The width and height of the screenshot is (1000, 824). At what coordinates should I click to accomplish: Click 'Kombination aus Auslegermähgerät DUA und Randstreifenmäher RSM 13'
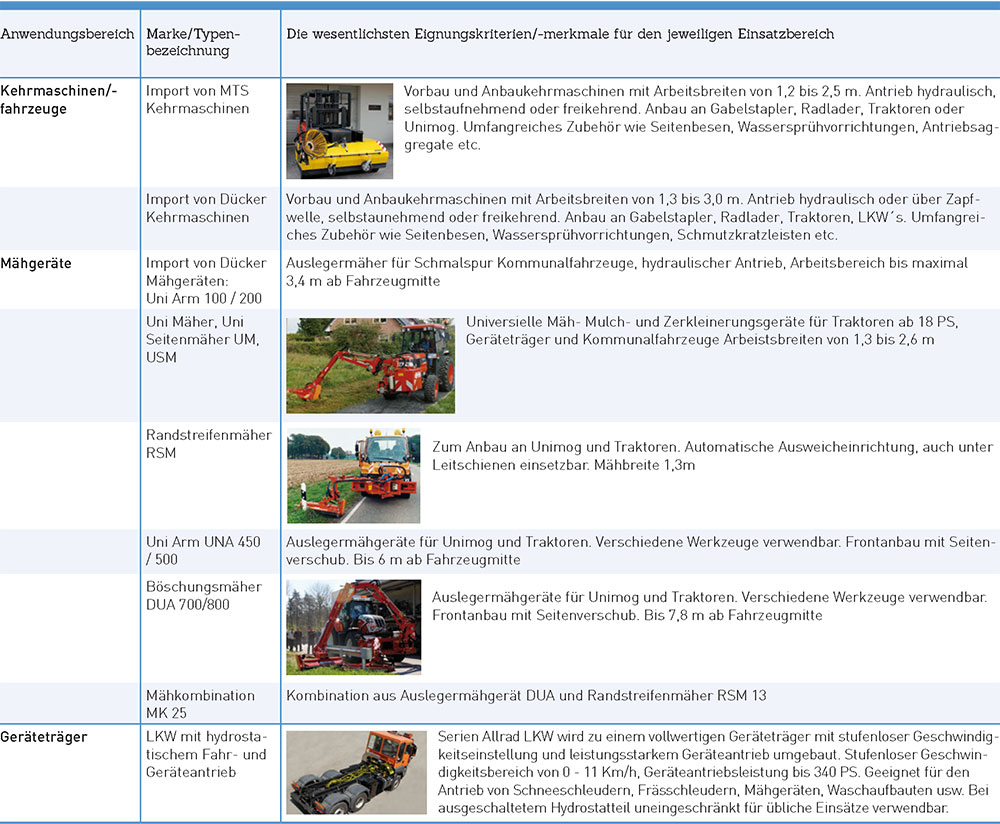526,696
